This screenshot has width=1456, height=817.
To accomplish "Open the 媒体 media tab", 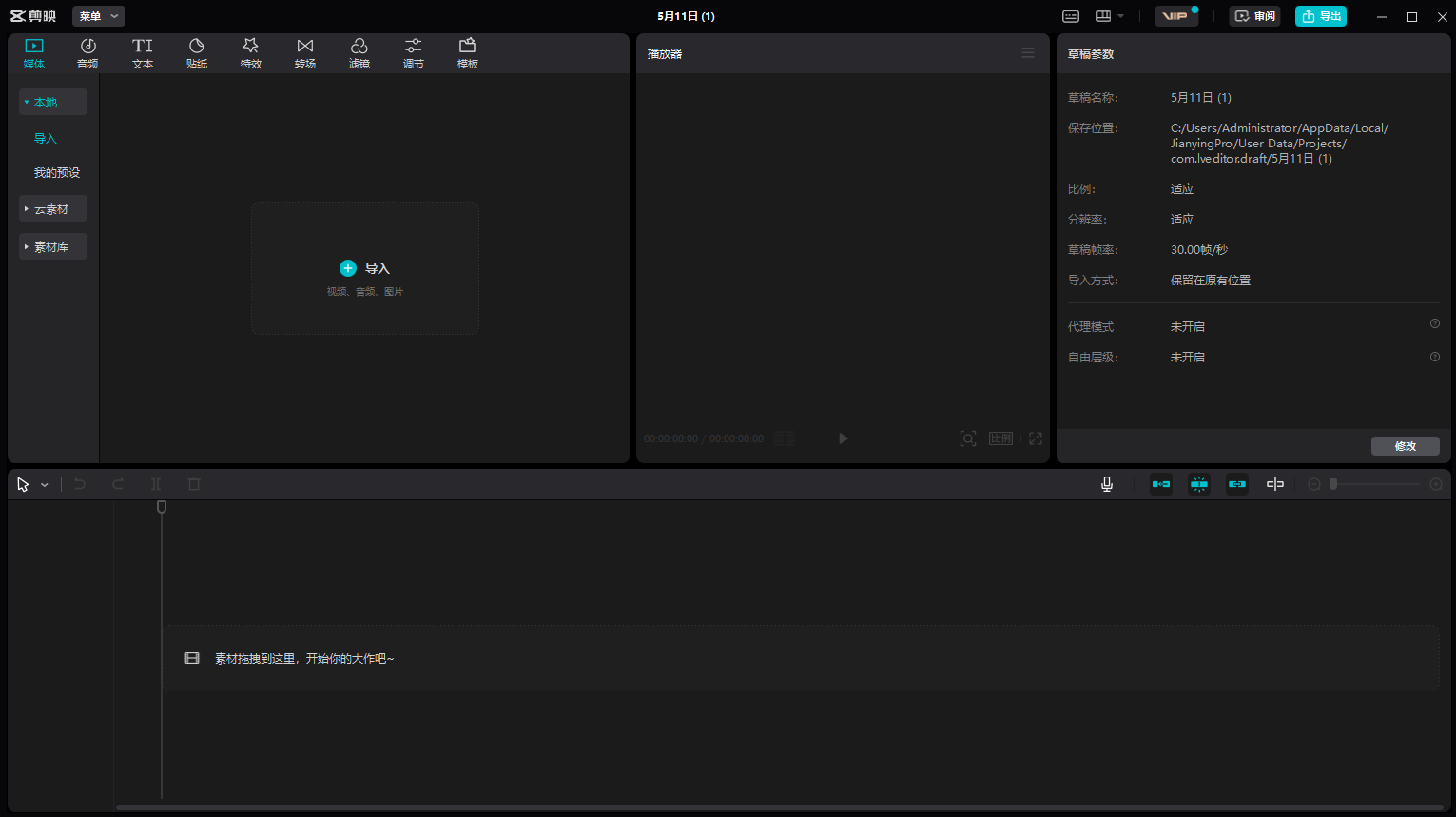I will [34, 53].
